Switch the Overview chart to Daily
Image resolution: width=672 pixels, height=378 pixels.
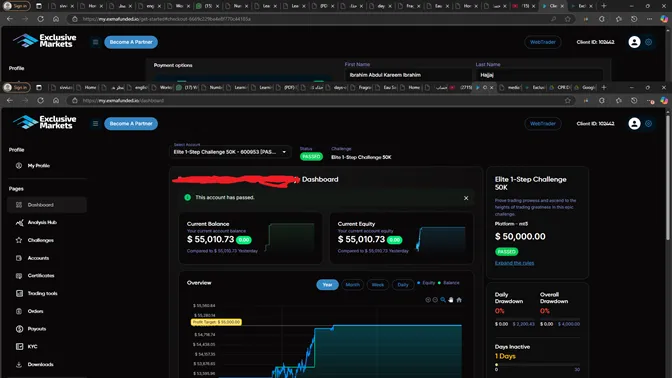click(403, 285)
